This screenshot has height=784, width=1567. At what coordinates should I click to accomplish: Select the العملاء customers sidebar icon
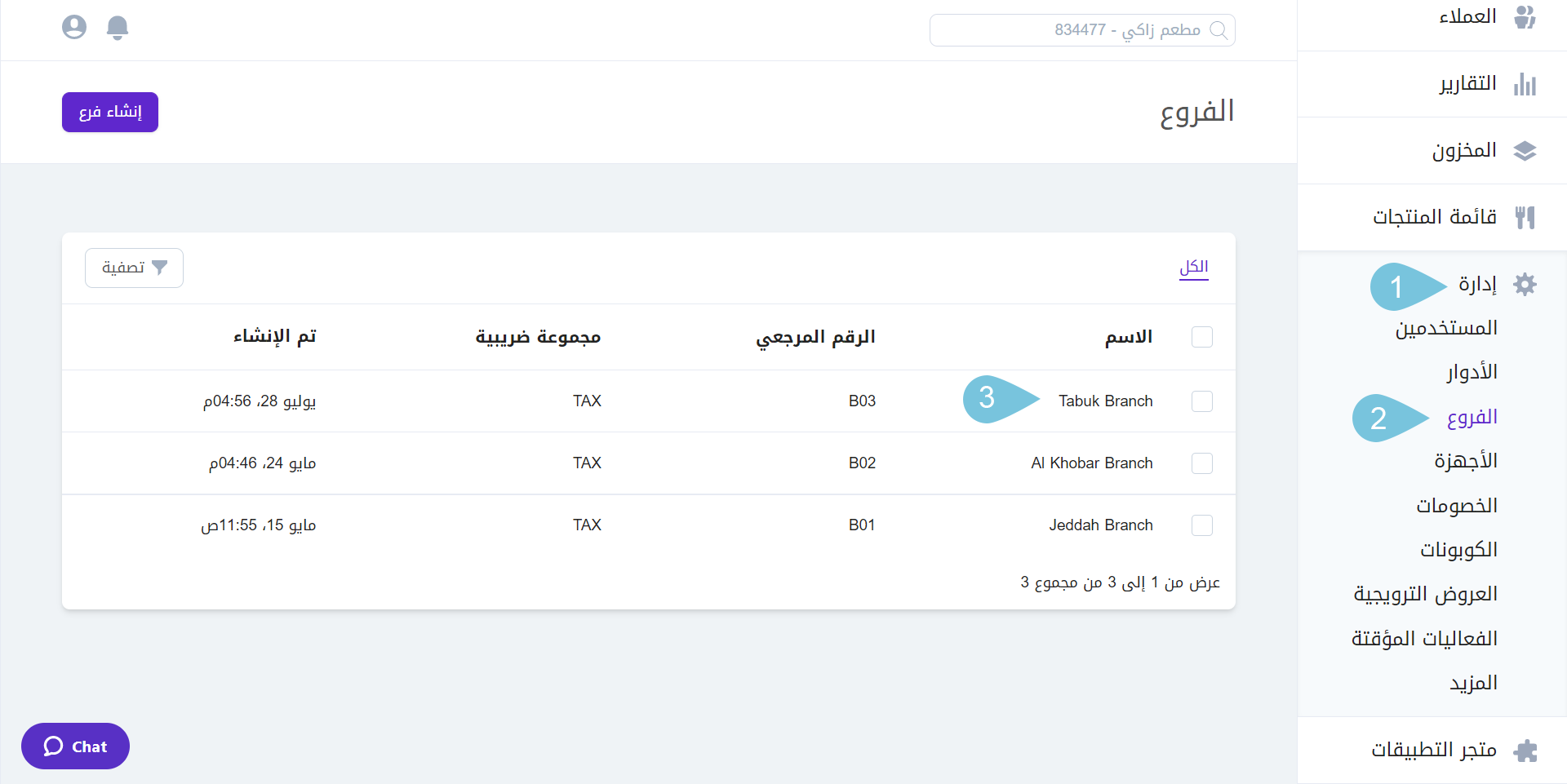tap(1526, 16)
